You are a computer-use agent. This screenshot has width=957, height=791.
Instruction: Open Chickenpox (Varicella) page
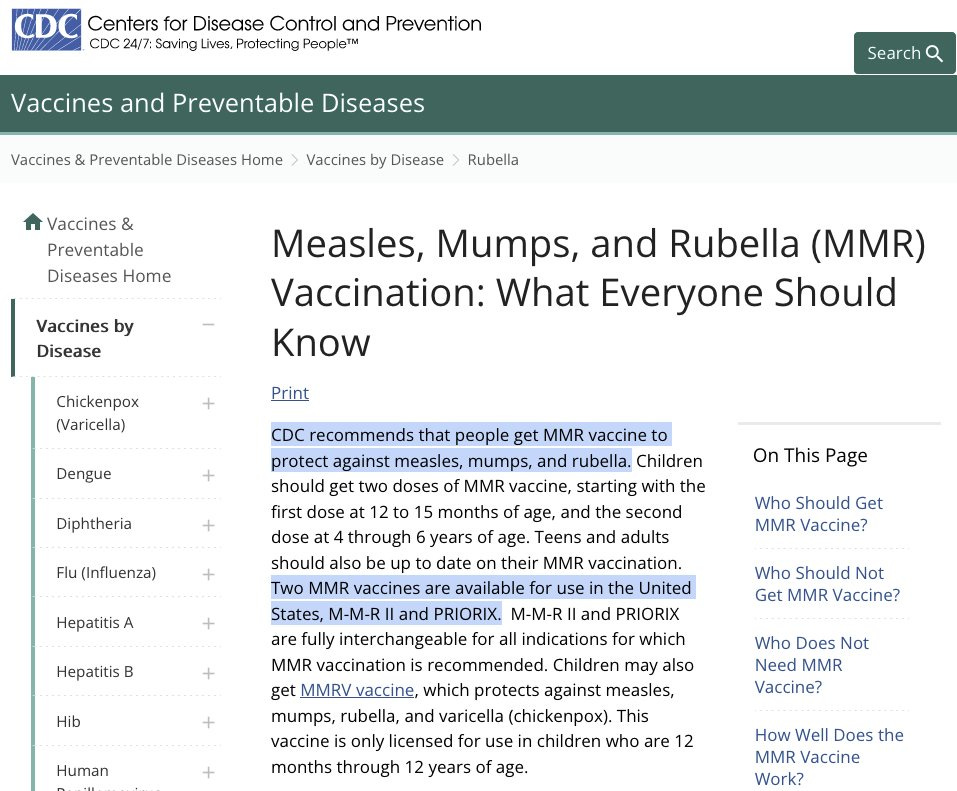[98, 413]
